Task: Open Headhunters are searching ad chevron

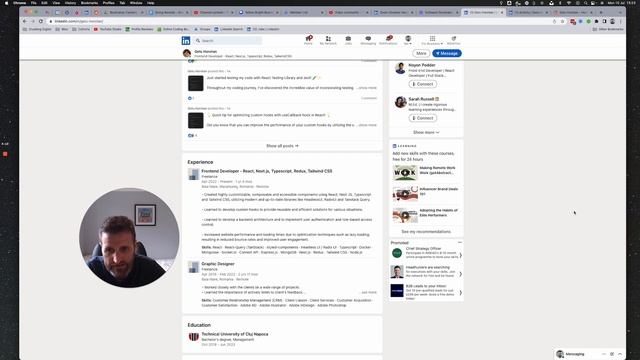Action: coord(460,274)
